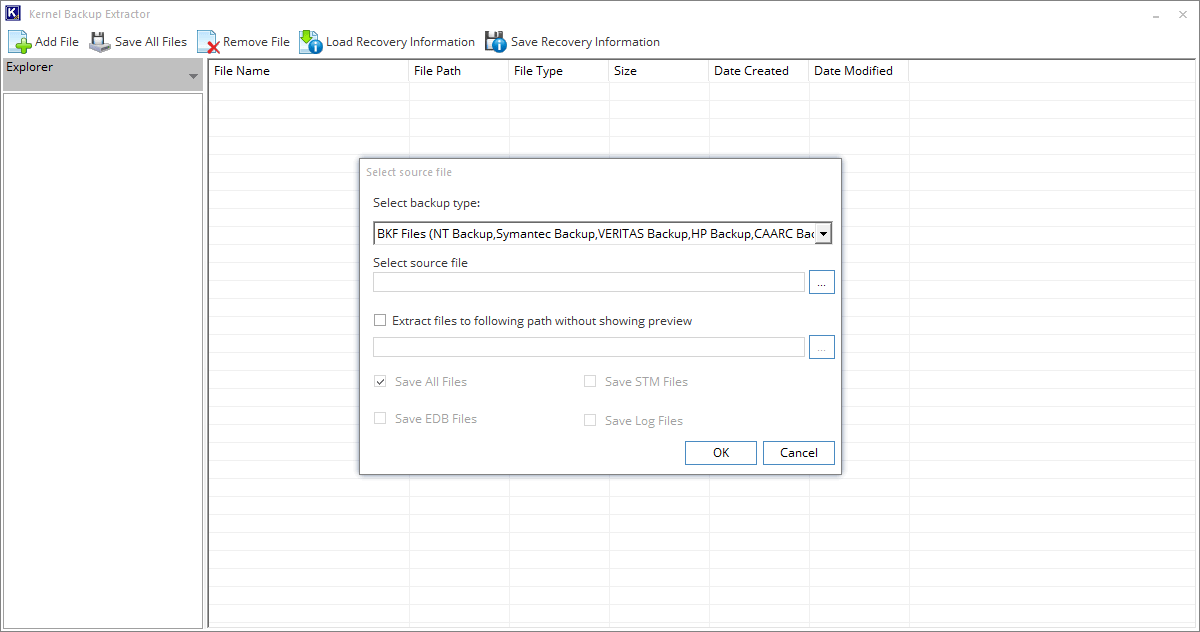
Task: Open the backup type dropdown
Action: click(824, 232)
